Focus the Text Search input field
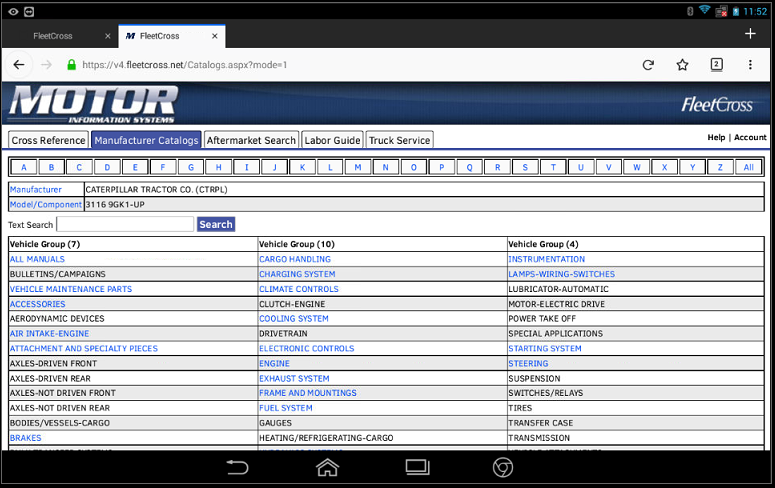 point(125,224)
